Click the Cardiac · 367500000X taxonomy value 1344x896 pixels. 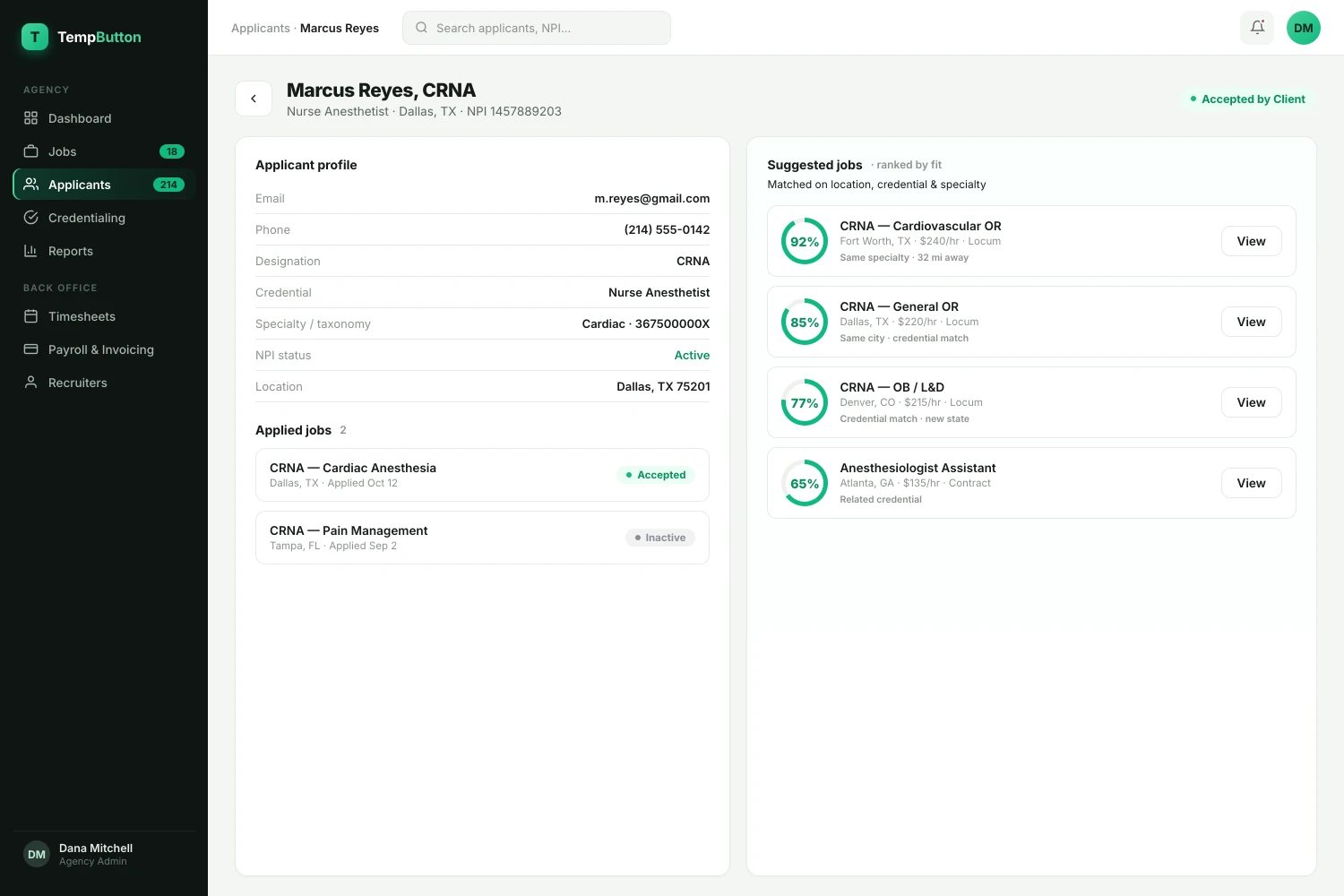coord(646,323)
